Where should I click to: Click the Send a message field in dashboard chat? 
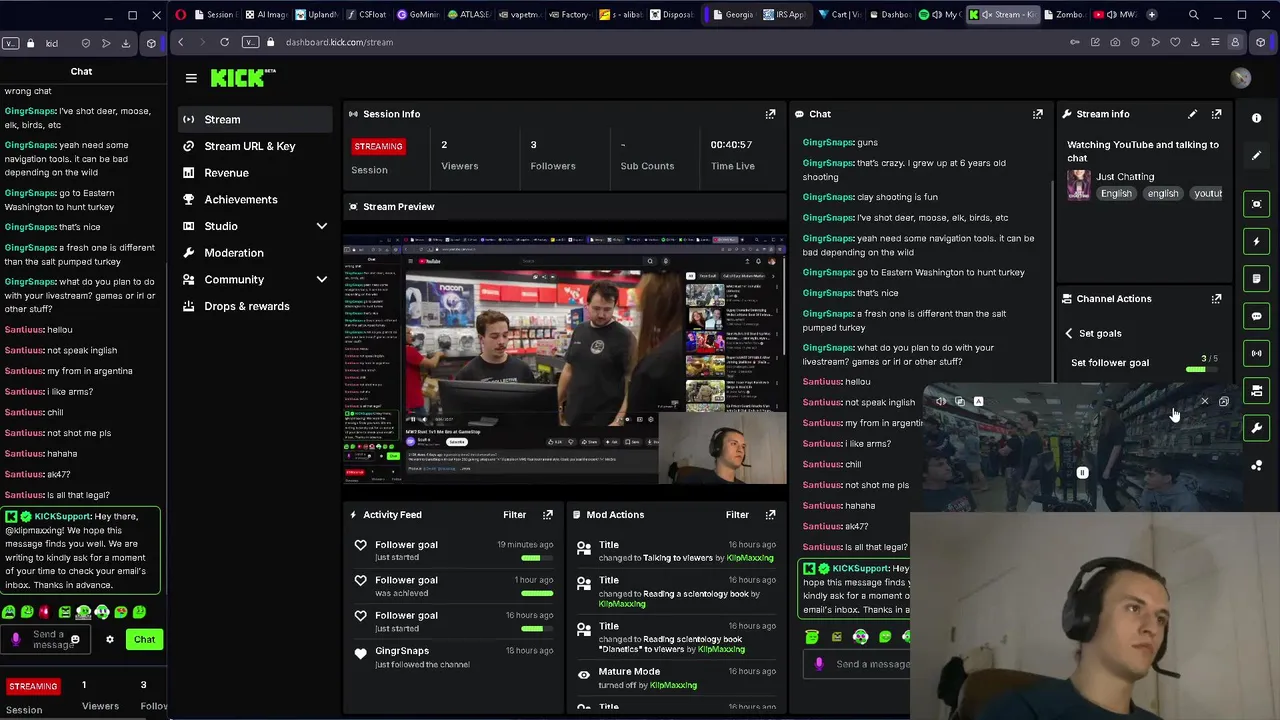[872, 664]
